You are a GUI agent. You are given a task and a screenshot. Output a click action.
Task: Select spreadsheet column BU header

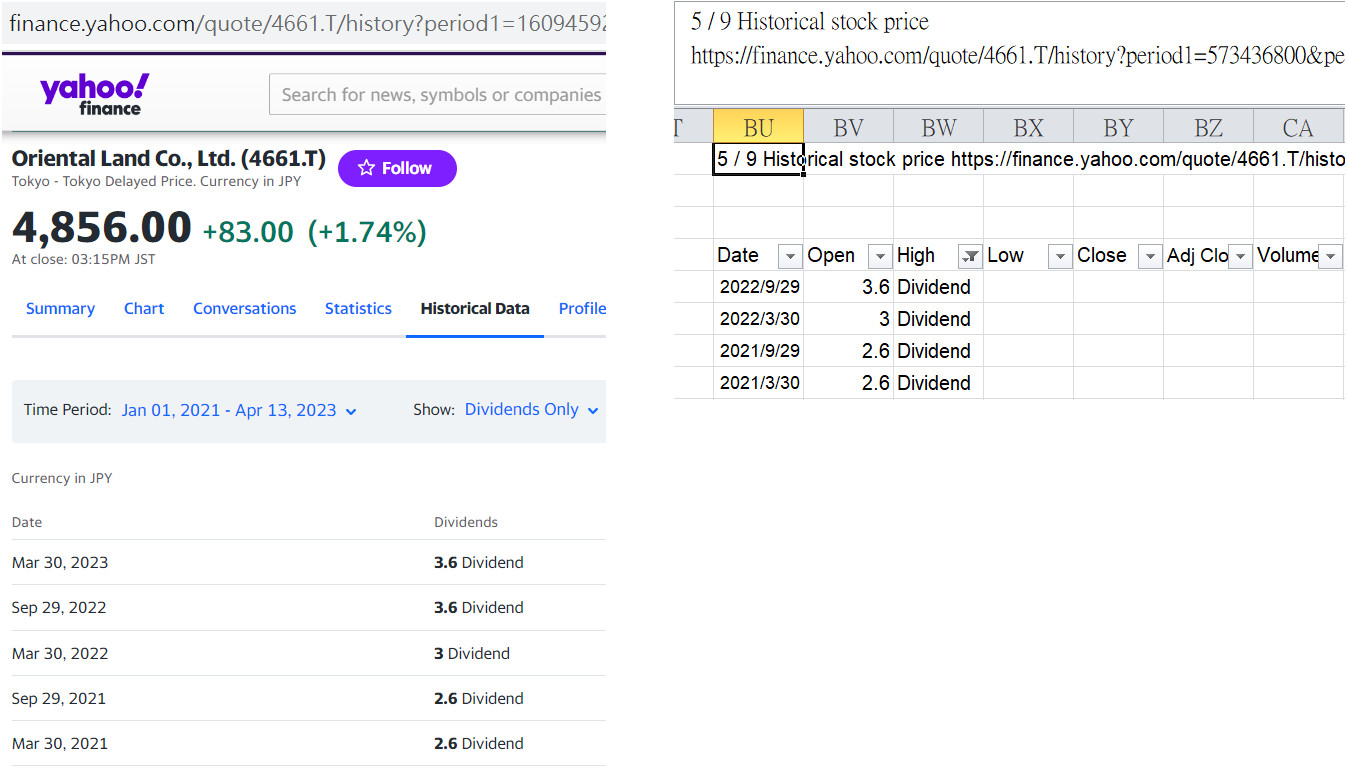759,127
